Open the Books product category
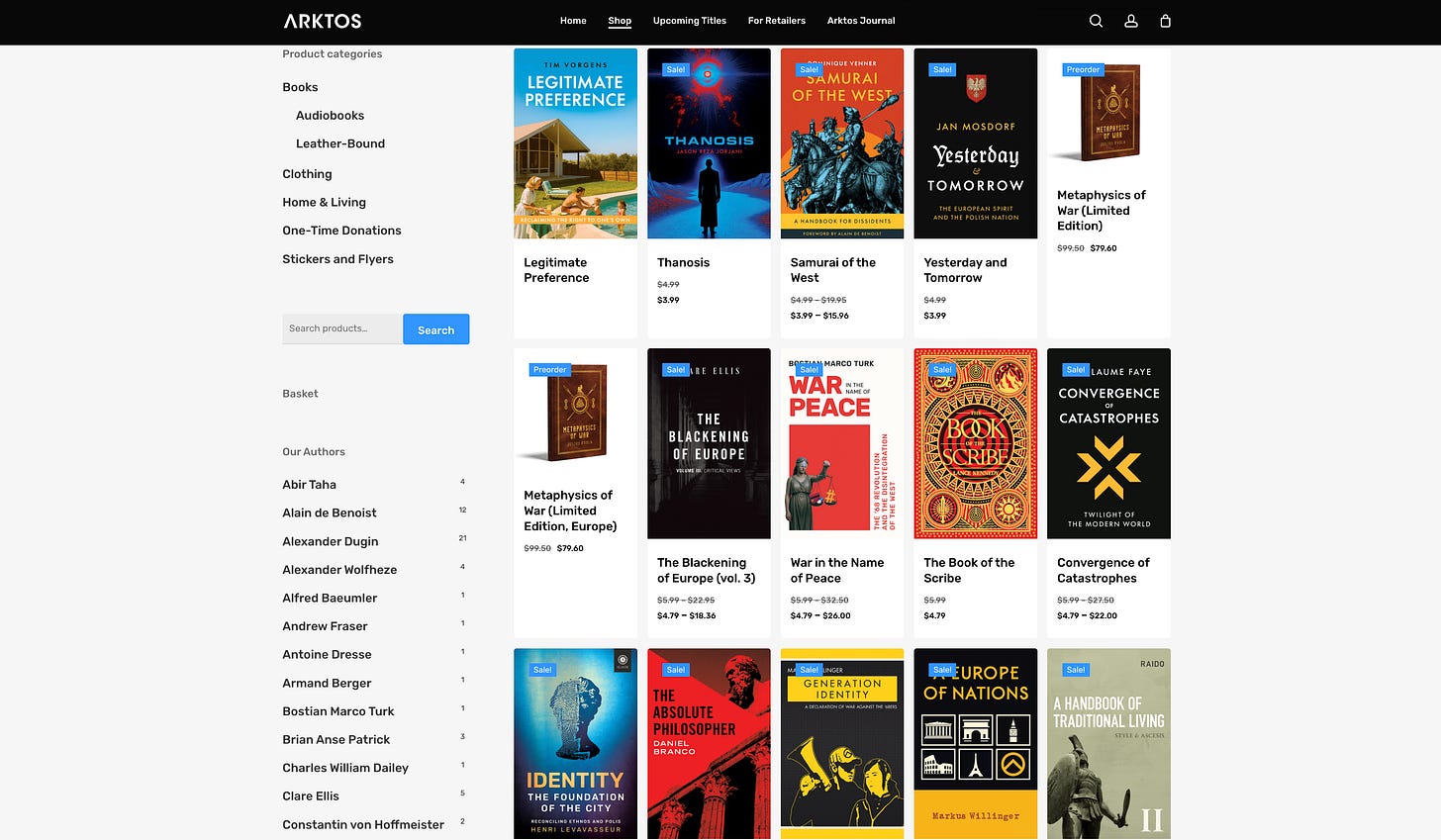The image size is (1441, 840). (300, 87)
